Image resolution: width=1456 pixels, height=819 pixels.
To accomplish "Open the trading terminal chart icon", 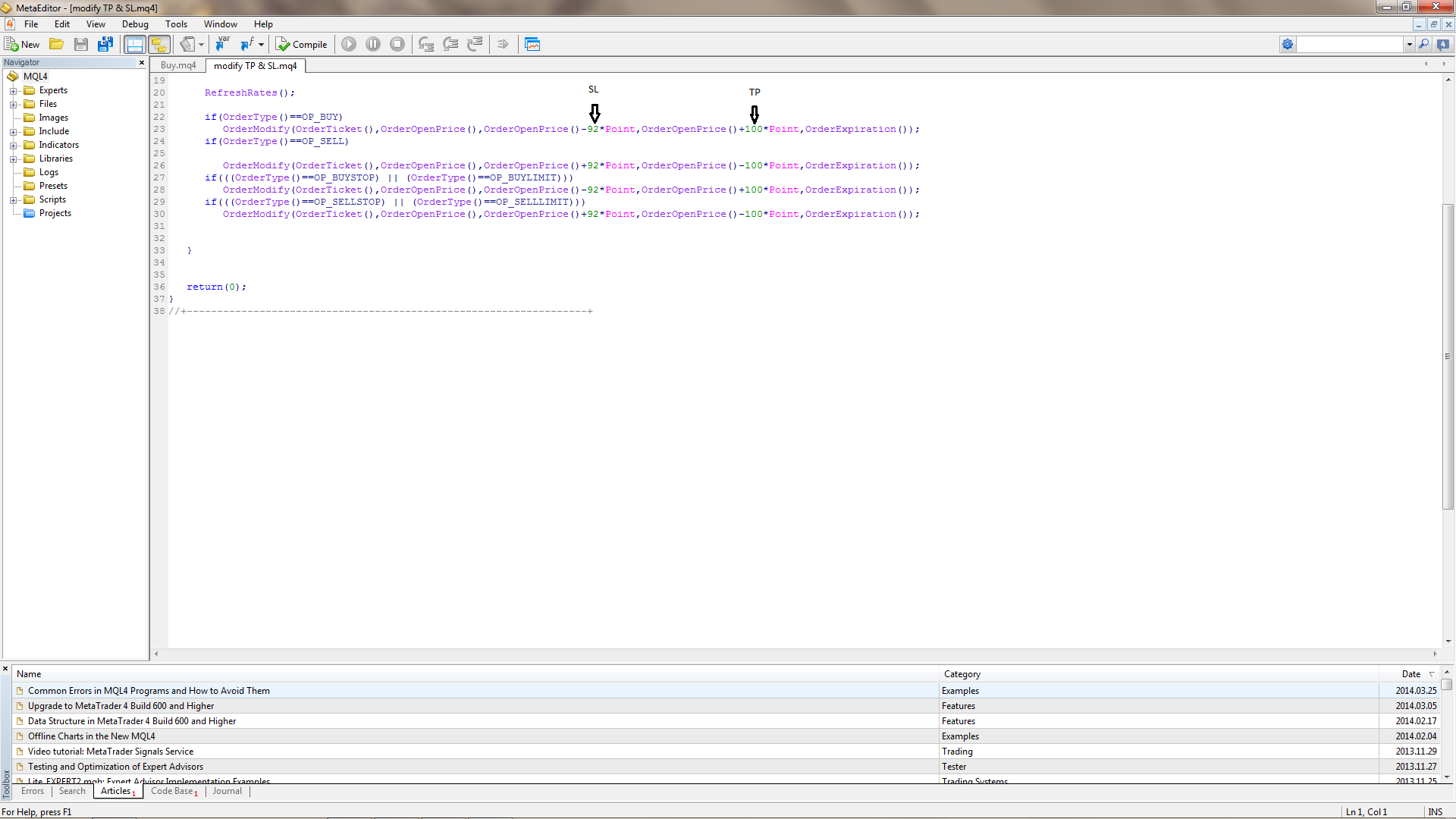I will click(x=532, y=45).
